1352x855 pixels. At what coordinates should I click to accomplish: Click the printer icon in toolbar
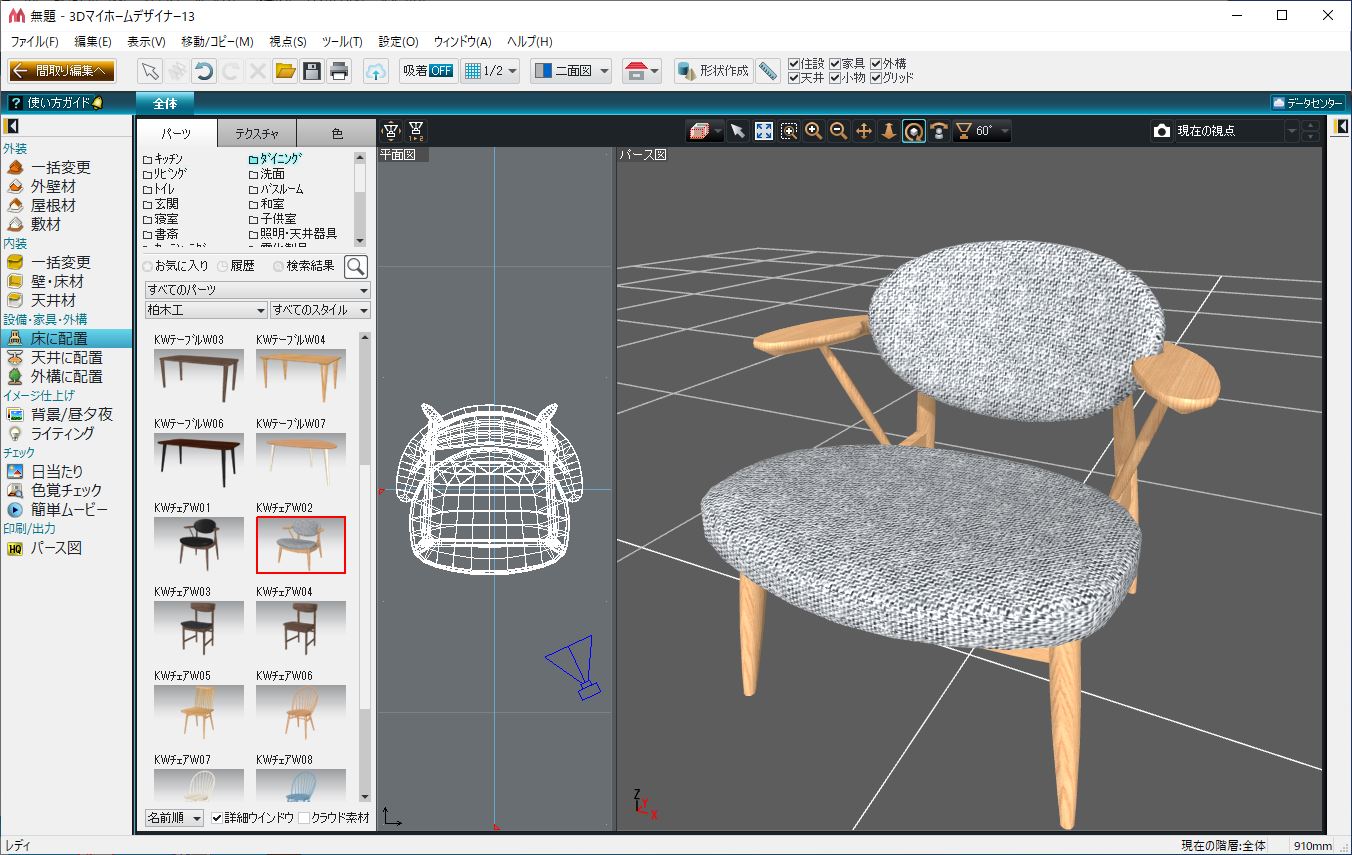tap(339, 71)
